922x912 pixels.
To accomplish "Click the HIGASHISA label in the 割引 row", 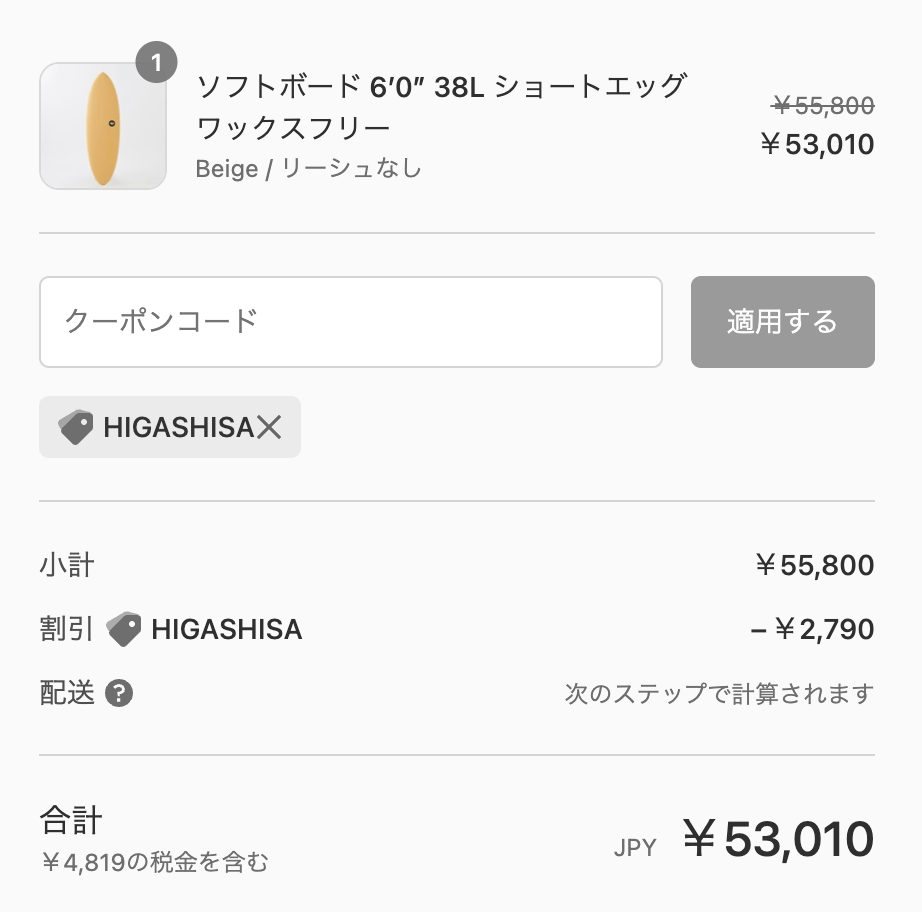I will [227, 630].
